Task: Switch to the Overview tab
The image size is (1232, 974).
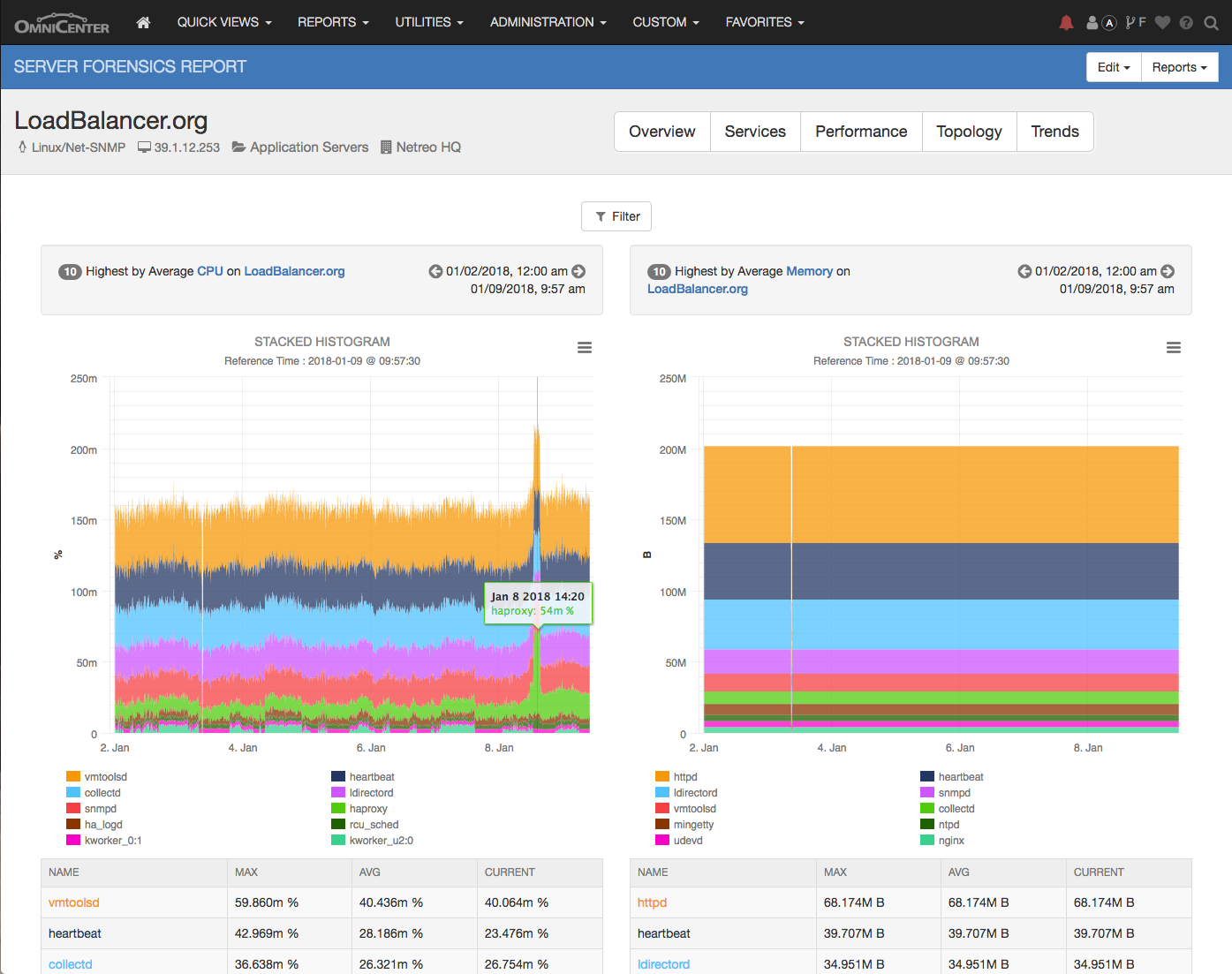Action: pyautogui.click(x=662, y=132)
